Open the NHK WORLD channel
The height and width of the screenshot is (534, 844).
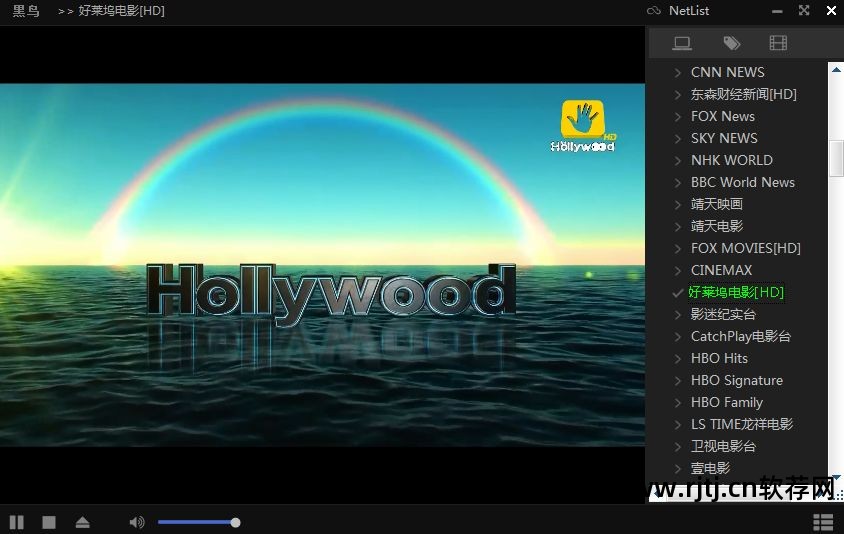pyautogui.click(x=731, y=161)
